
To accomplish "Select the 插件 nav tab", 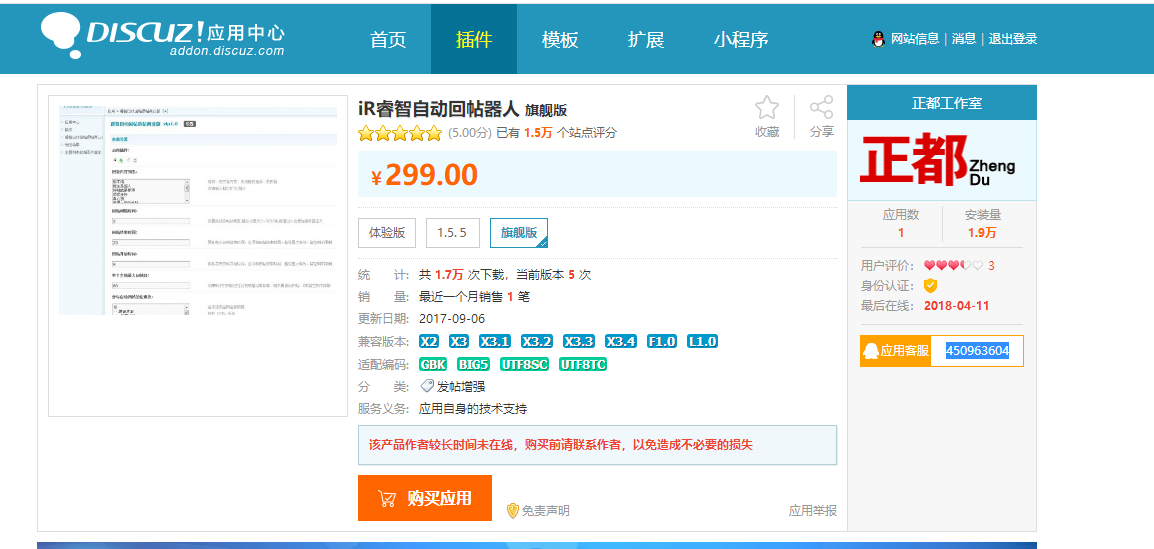I will 474,40.
